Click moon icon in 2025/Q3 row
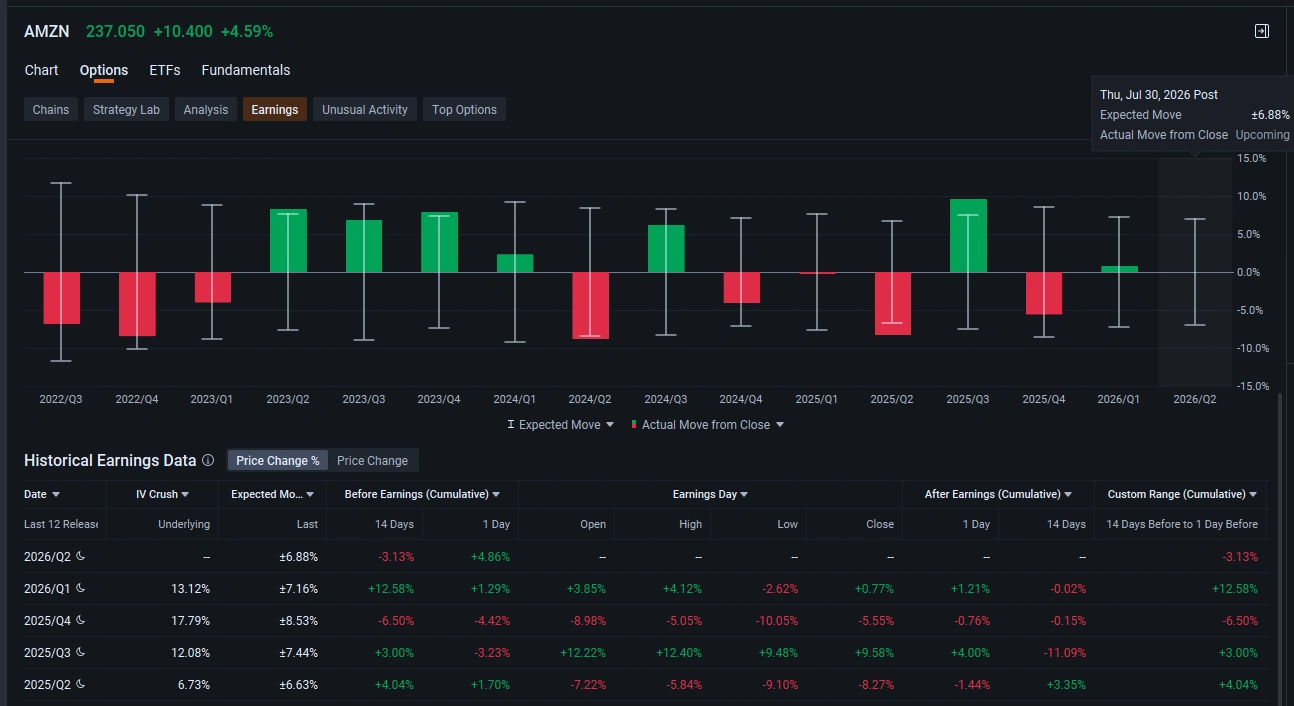The image size is (1294, 706). tap(80, 652)
